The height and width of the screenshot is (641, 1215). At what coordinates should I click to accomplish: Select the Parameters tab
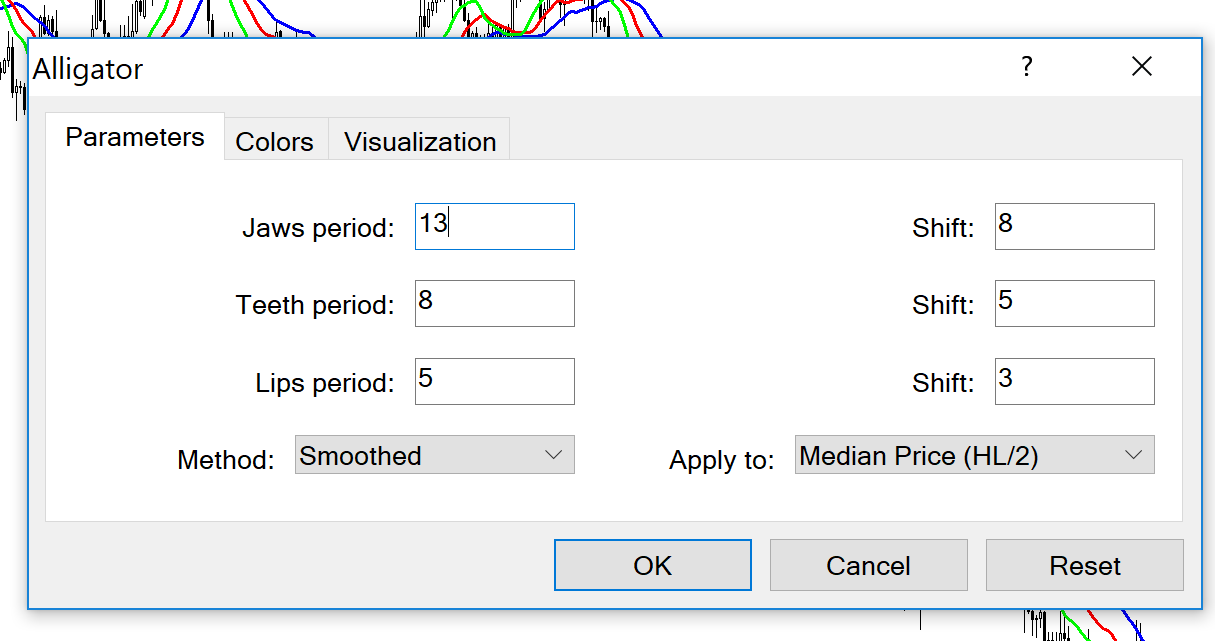(x=135, y=137)
